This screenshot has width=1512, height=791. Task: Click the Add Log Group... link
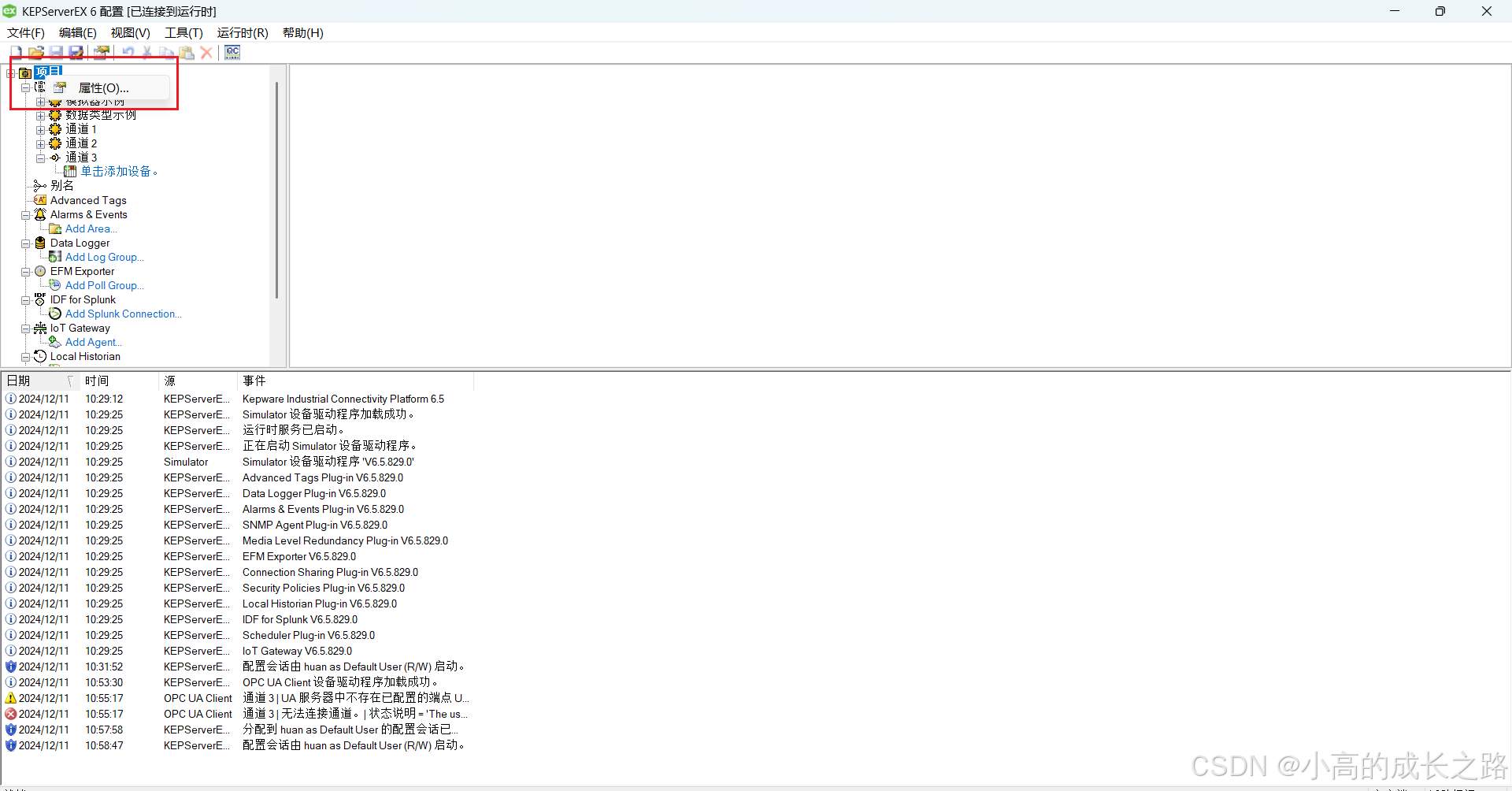(x=104, y=257)
